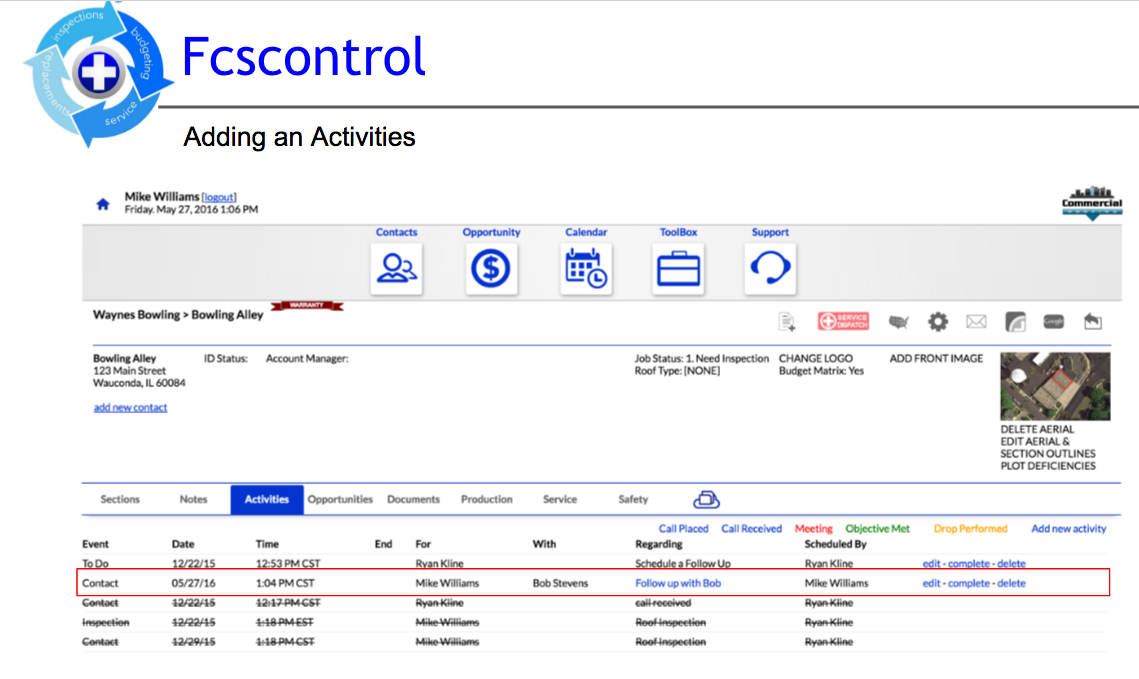
Task: Open the Support headset icon
Action: pyautogui.click(x=770, y=269)
